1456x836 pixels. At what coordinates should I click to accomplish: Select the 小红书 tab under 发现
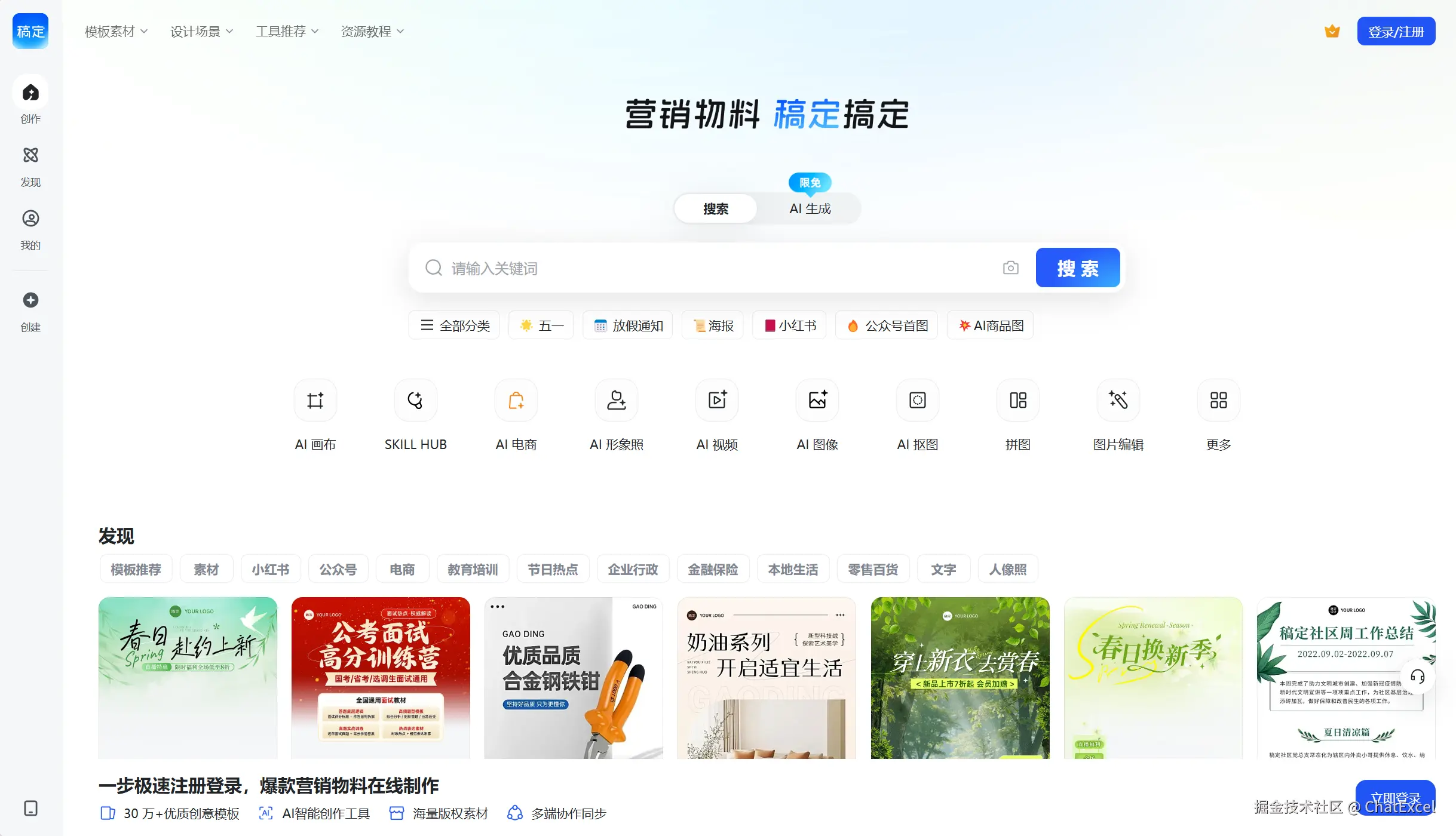[x=271, y=569]
